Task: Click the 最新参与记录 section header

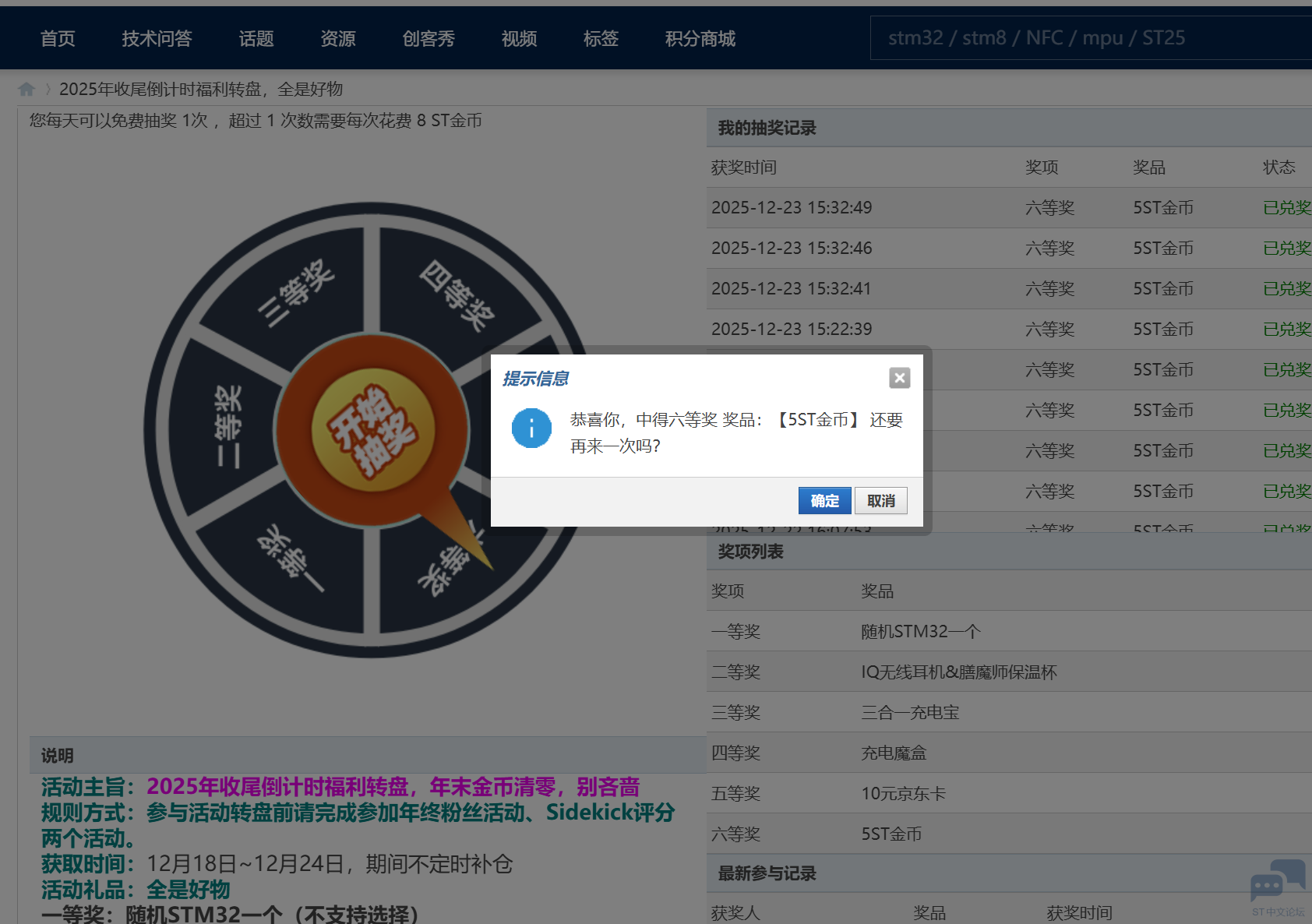Action: [1009, 873]
